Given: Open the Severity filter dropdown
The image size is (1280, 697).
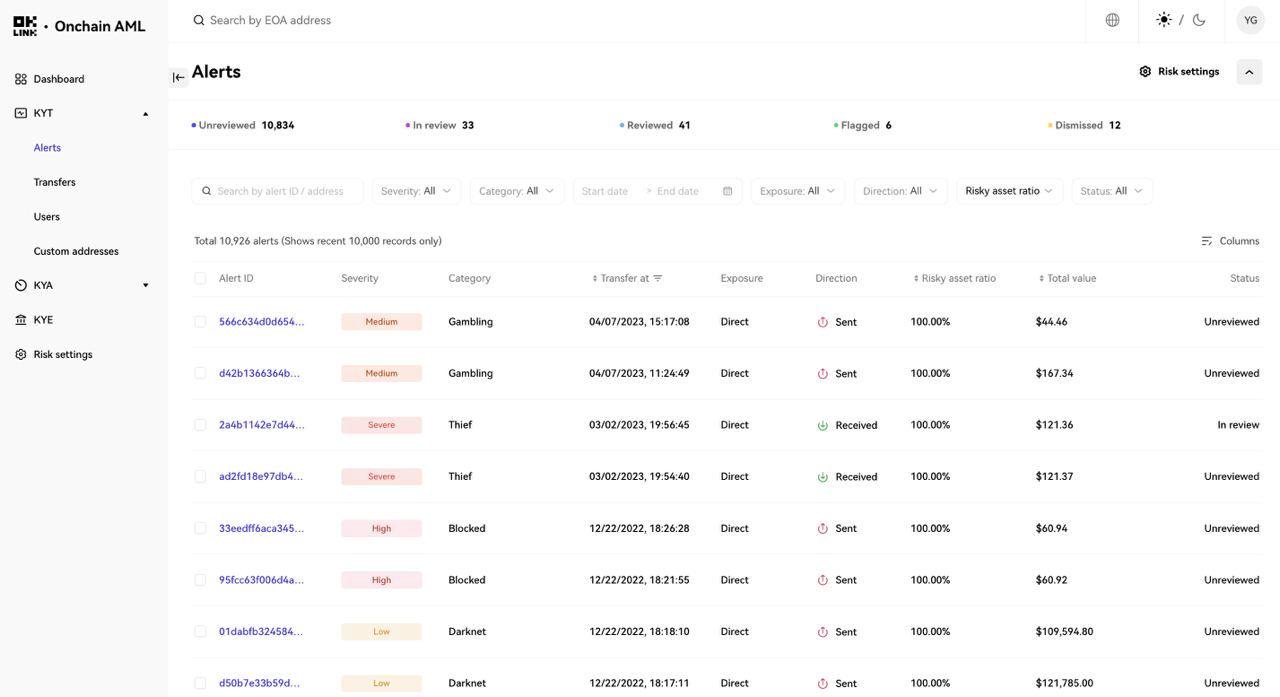Looking at the screenshot, I should (x=416, y=191).
